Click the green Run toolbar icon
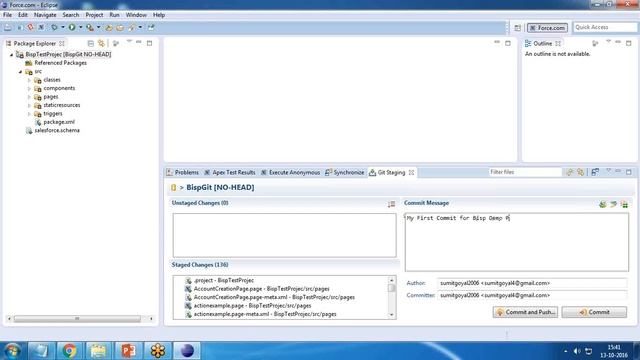Image resolution: width=640 pixels, height=360 pixels. coord(72,27)
